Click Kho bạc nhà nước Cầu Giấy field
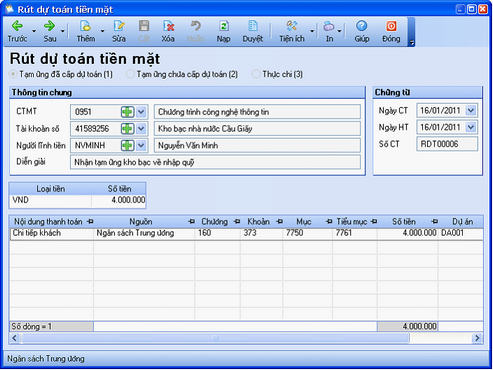The height and width of the screenshot is (370, 493). pyautogui.click(x=257, y=129)
